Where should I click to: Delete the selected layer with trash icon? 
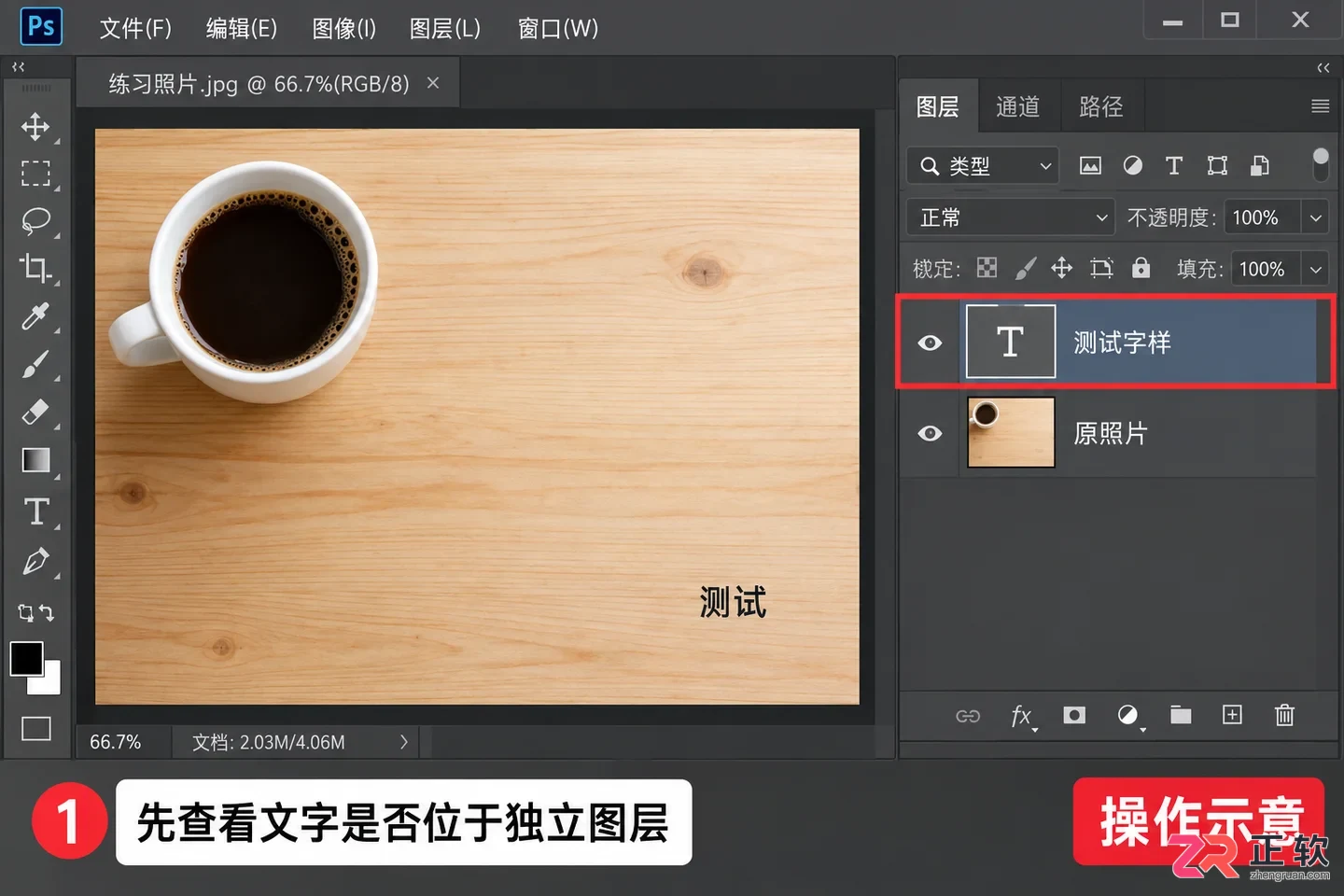1284,715
